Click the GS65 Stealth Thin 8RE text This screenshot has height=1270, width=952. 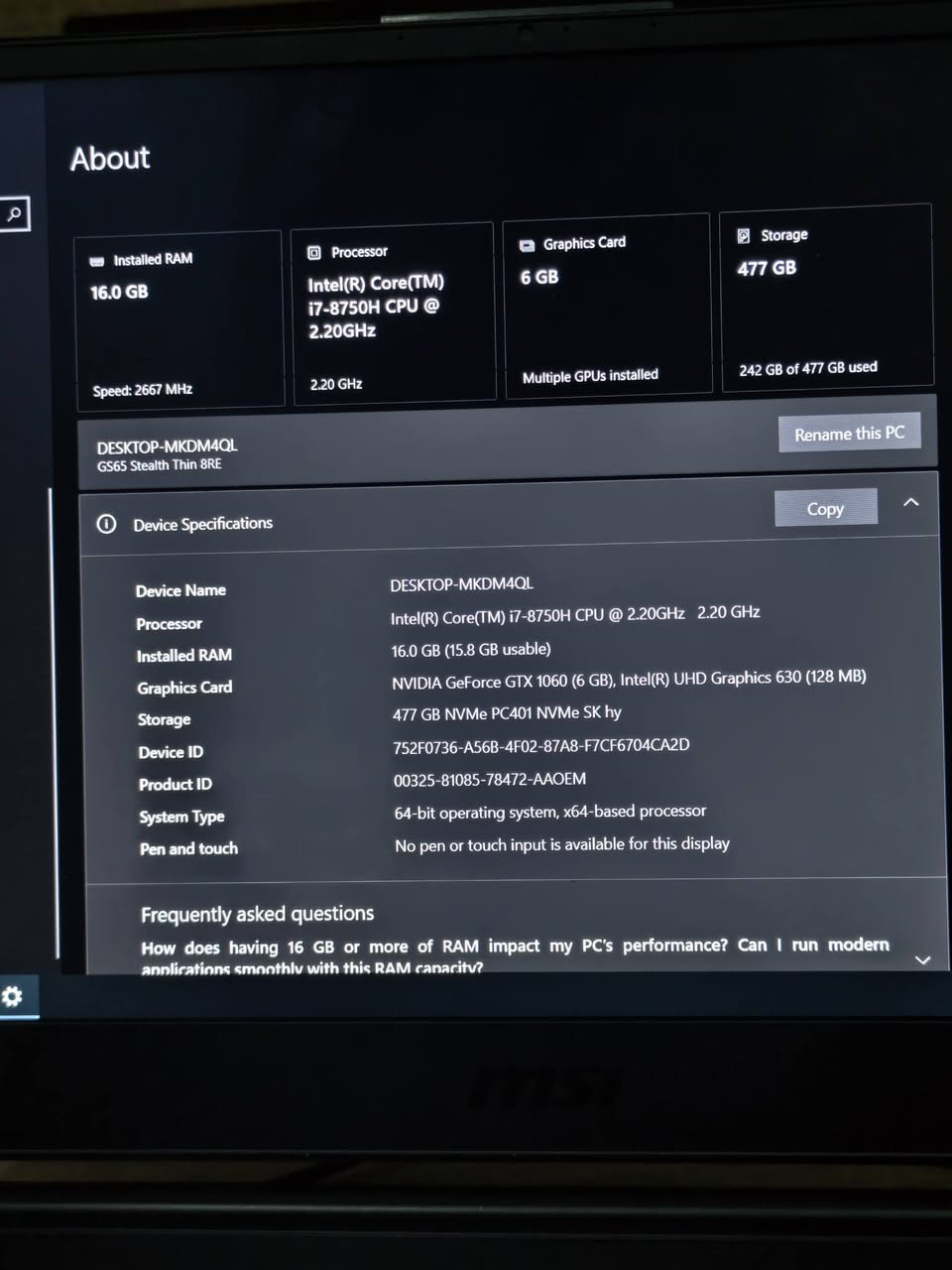tap(159, 464)
